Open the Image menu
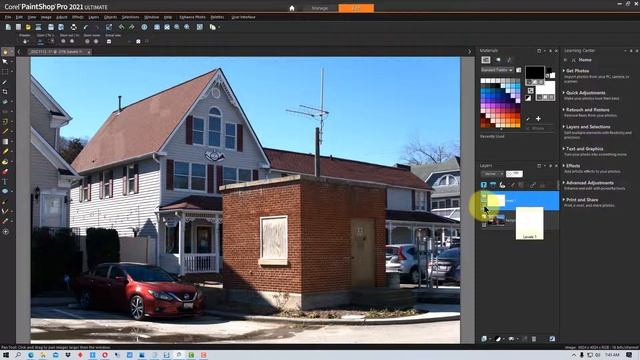 (46, 17)
